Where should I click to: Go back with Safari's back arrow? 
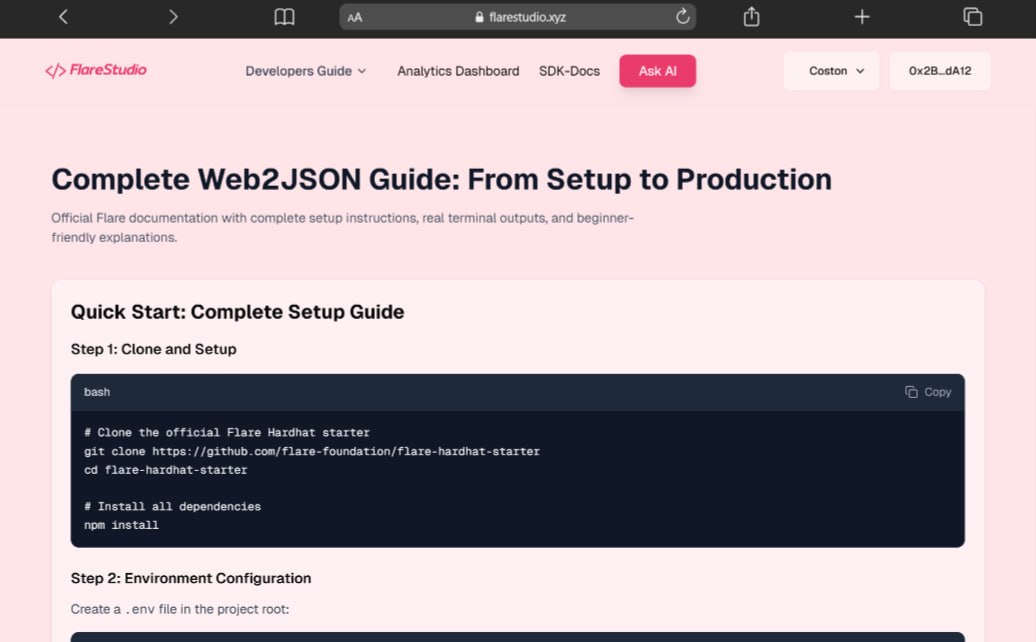click(x=63, y=17)
